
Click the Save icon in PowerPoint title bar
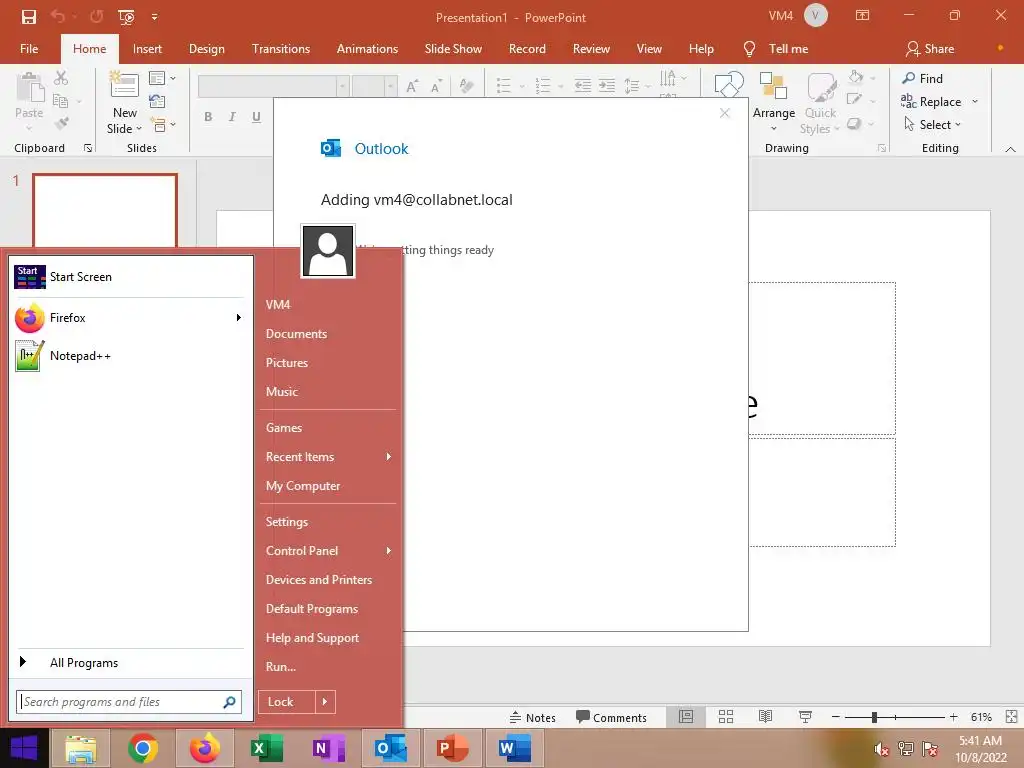point(29,17)
